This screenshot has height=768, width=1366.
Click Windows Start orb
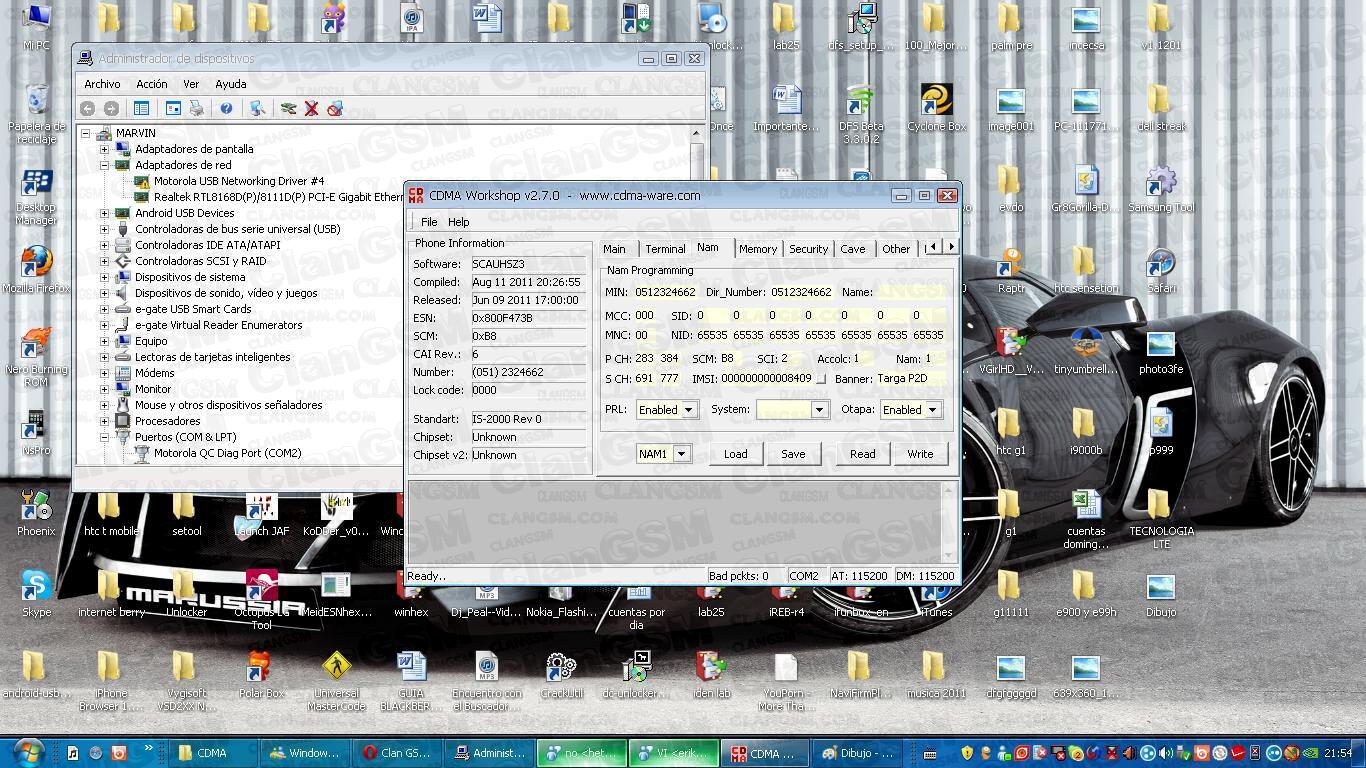pos(28,752)
